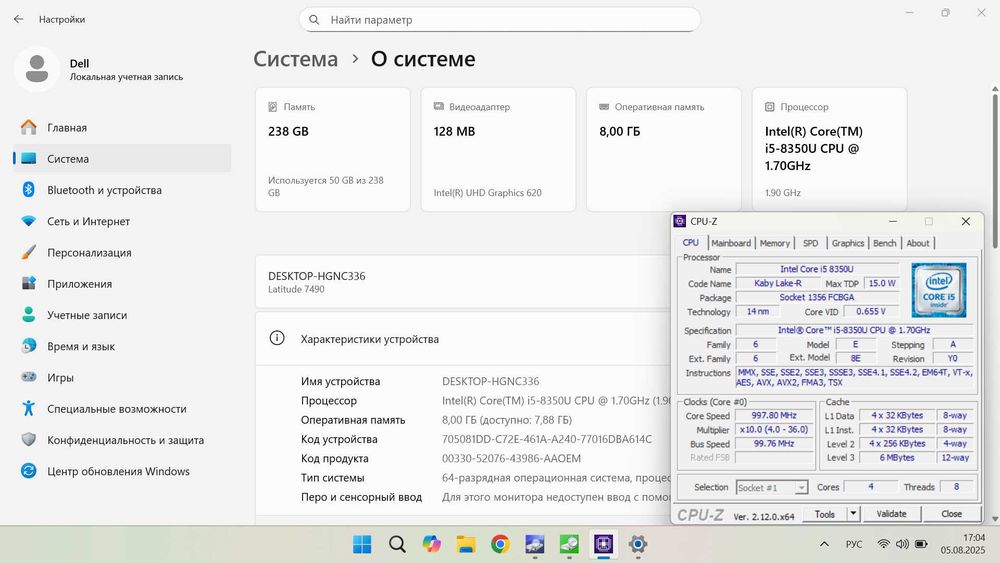Open Socket #1 selection dropdown in CPU-Z
The image size is (1000, 563).
coord(772,487)
